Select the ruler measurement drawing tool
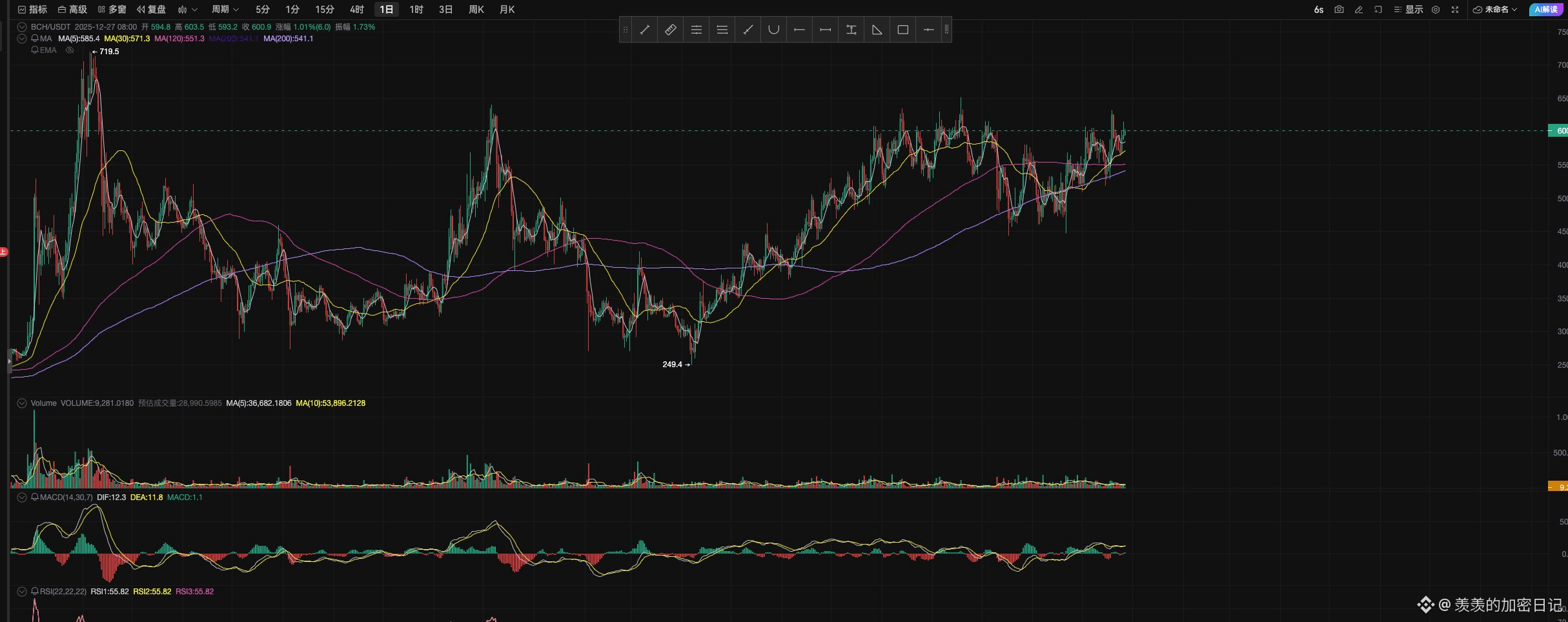 [x=670, y=30]
